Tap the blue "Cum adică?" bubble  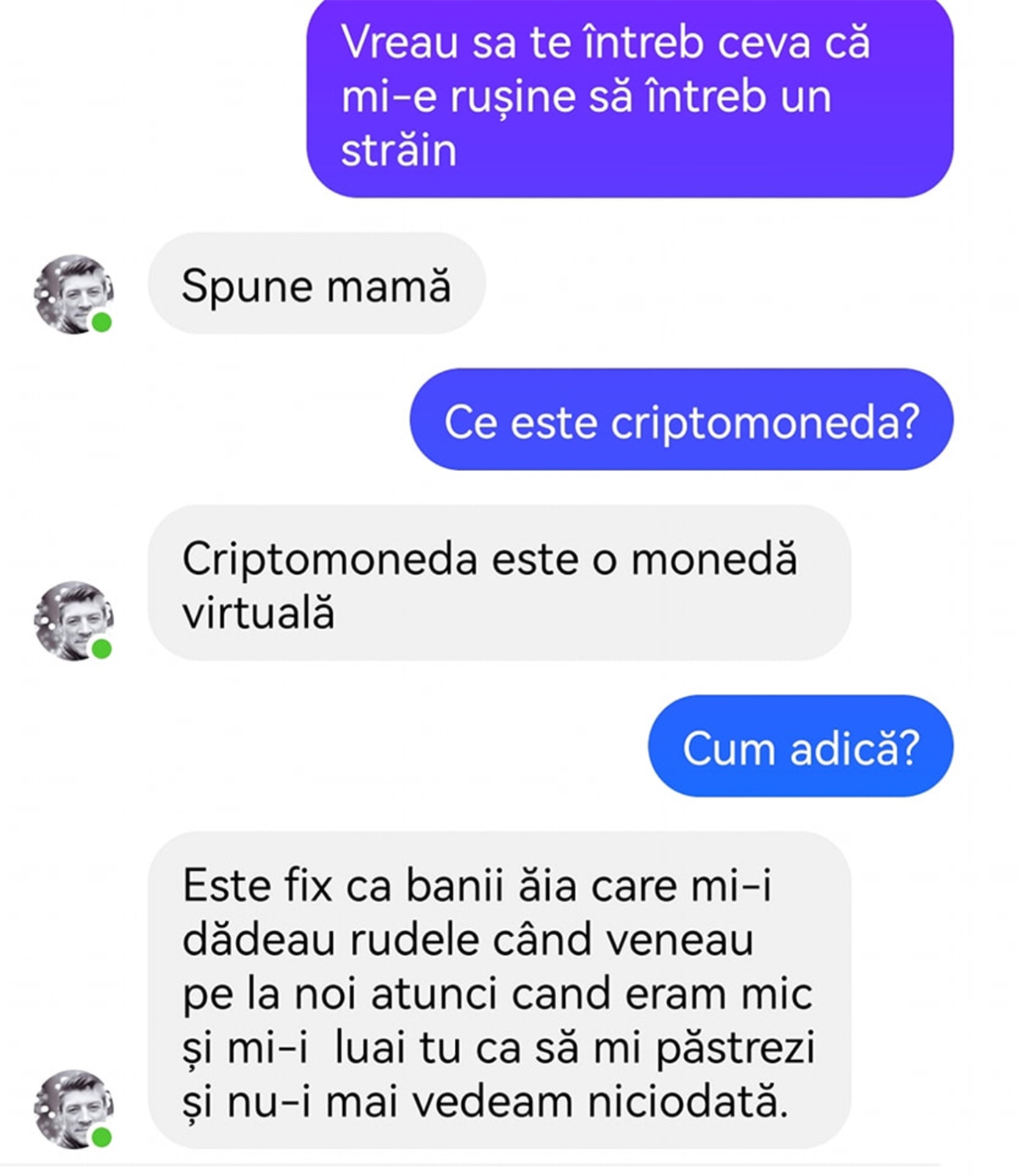tap(800, 746)
